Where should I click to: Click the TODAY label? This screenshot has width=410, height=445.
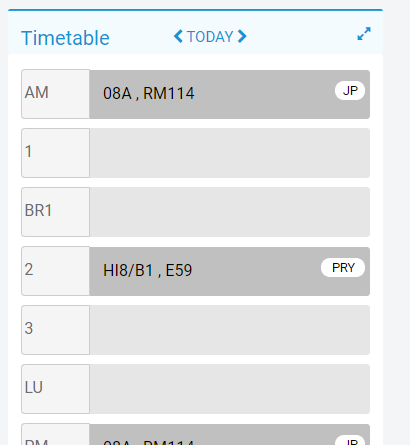210,37
